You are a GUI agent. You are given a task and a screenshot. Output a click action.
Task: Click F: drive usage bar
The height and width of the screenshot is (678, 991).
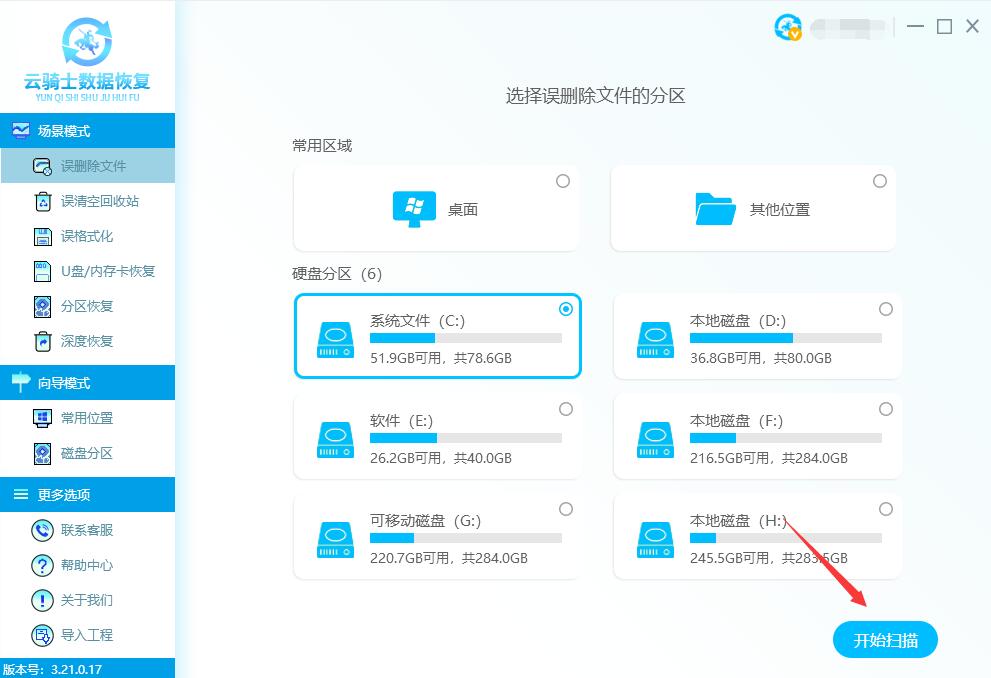click(786, 438)
